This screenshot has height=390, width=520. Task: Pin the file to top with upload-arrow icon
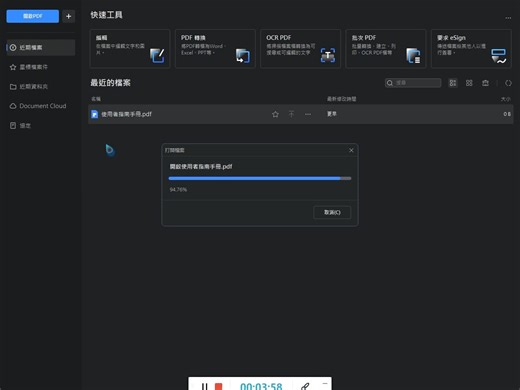(291, 114)
